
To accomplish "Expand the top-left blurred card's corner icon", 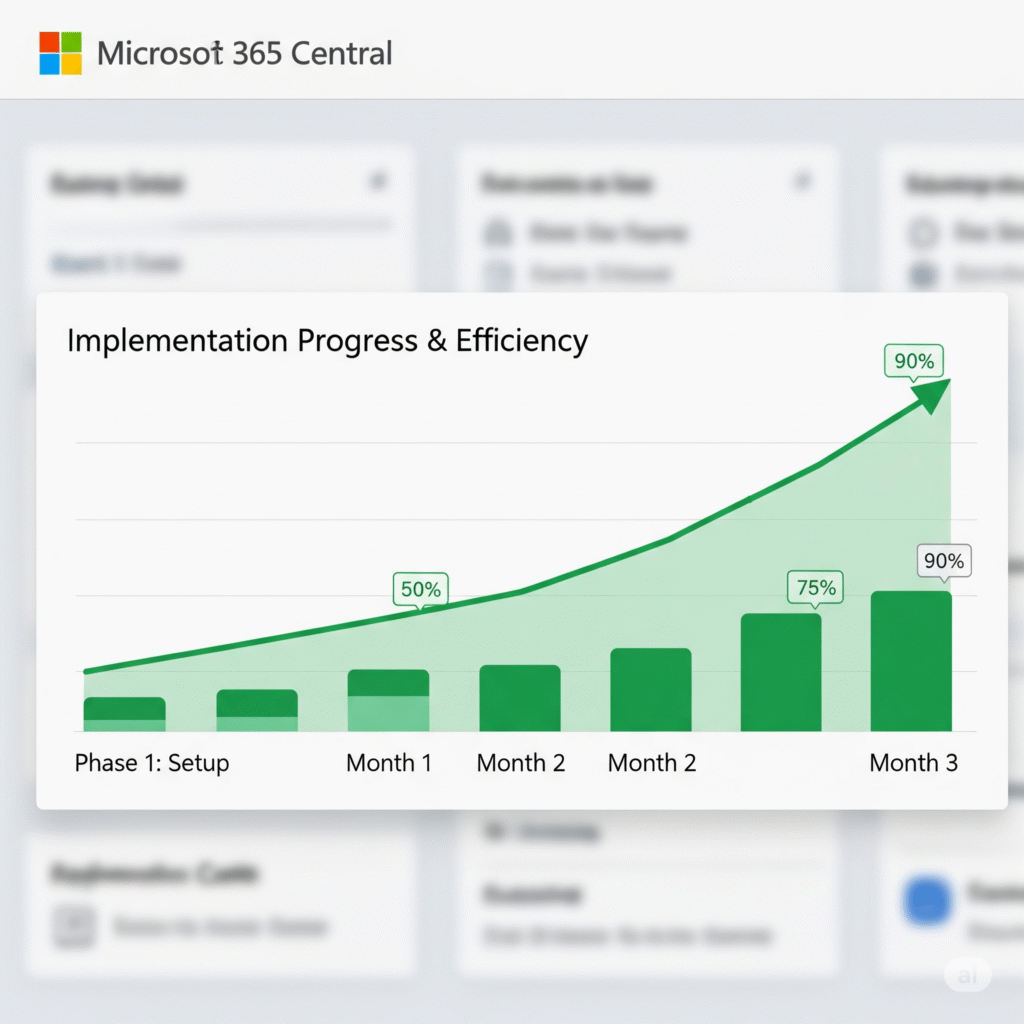I will (378, 181).
